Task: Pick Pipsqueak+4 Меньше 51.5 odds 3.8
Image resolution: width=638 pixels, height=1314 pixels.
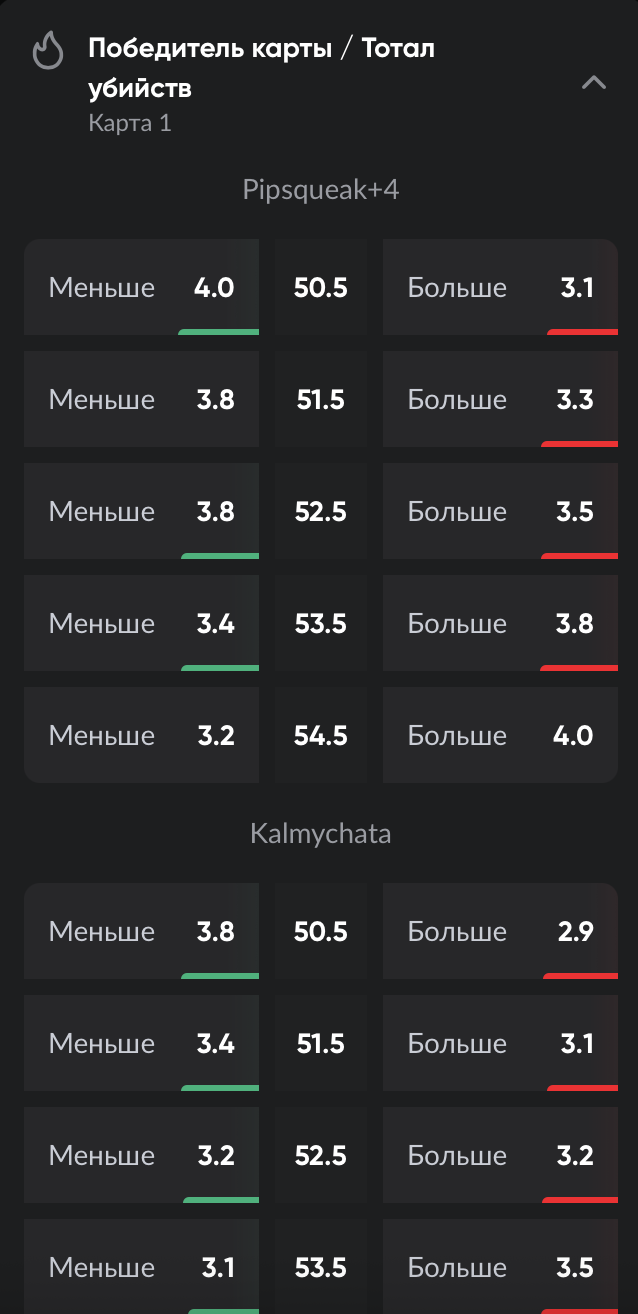Action: pyautogui.click(x=141, y=400)
